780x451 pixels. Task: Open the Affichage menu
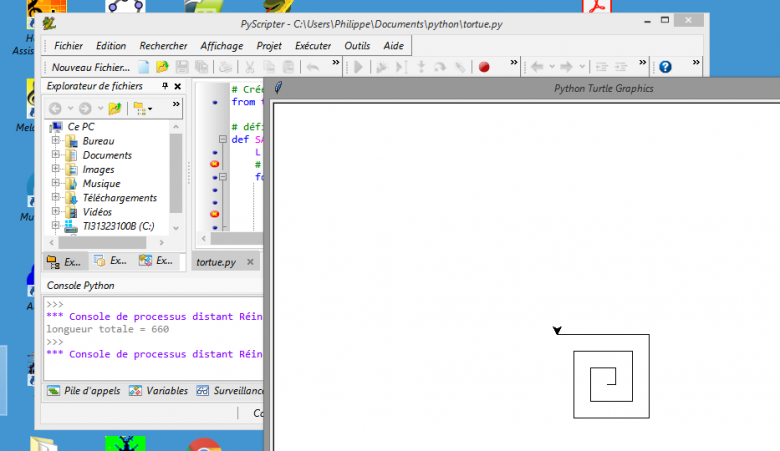221,45
